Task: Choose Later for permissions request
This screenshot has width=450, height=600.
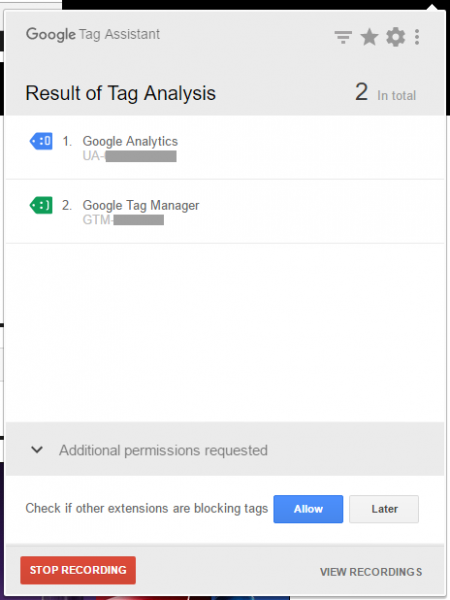Action: [384, 509]
